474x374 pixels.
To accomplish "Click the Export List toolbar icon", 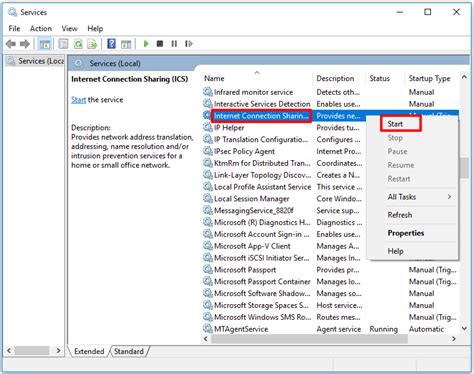I will (x=92, y=44).
